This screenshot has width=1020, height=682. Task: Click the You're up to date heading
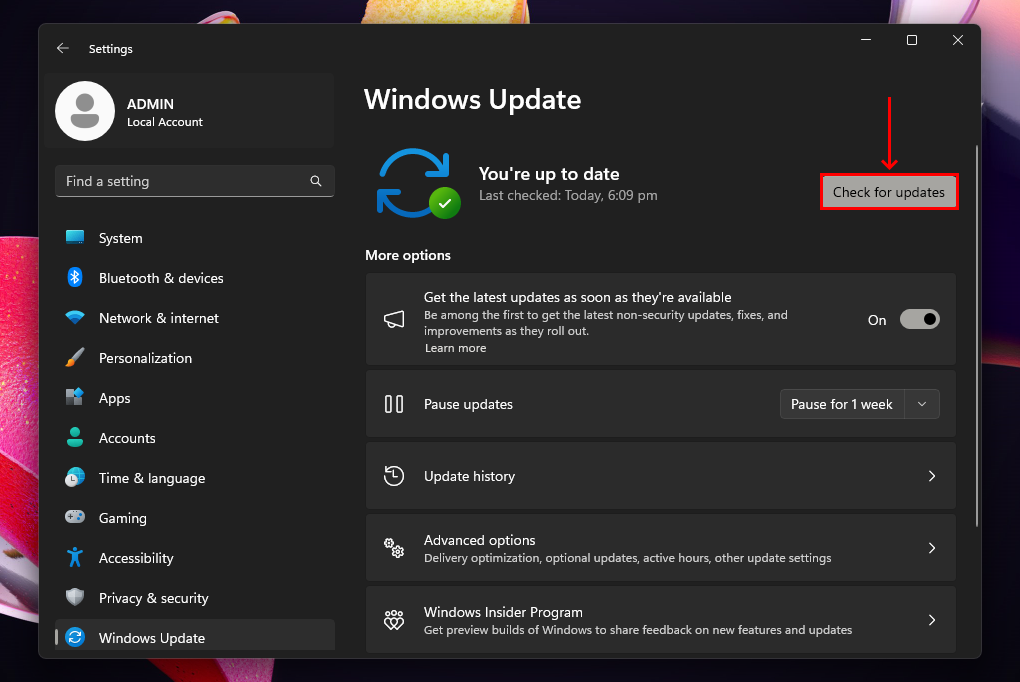(549, 174)
